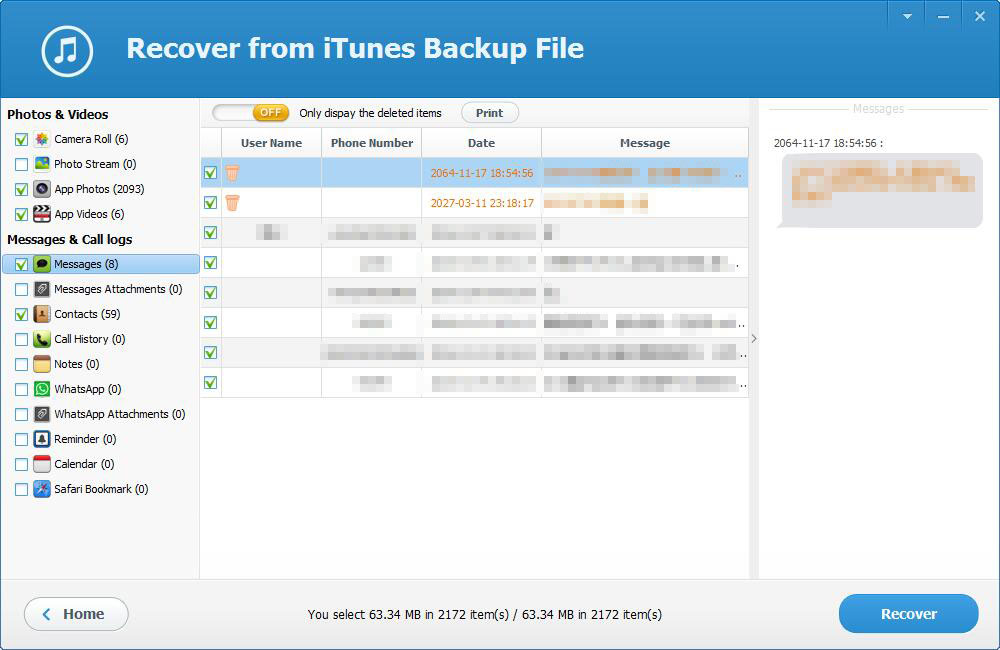Toggle the deleted-items-only OFF switch
This screenshot has height=650, width=1000.
pyautogui.click(x=251, y=113)
